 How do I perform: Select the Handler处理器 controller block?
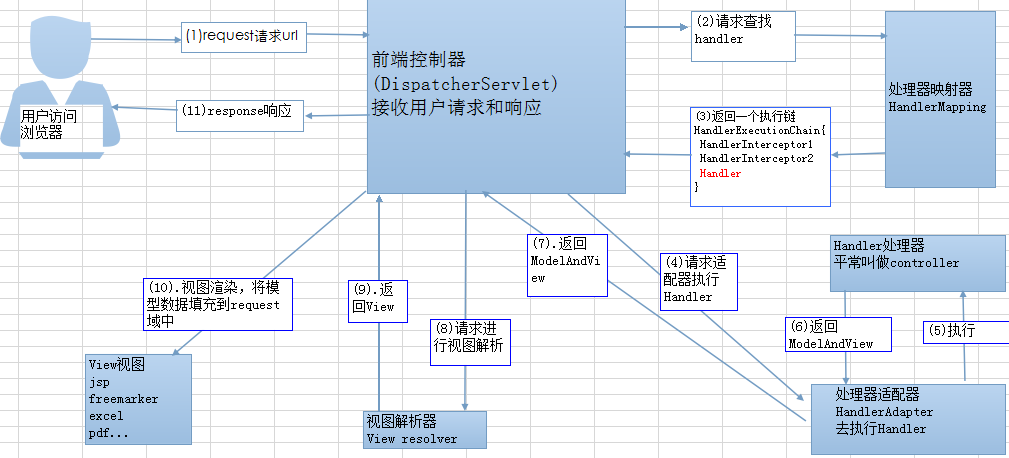(917, 263)
